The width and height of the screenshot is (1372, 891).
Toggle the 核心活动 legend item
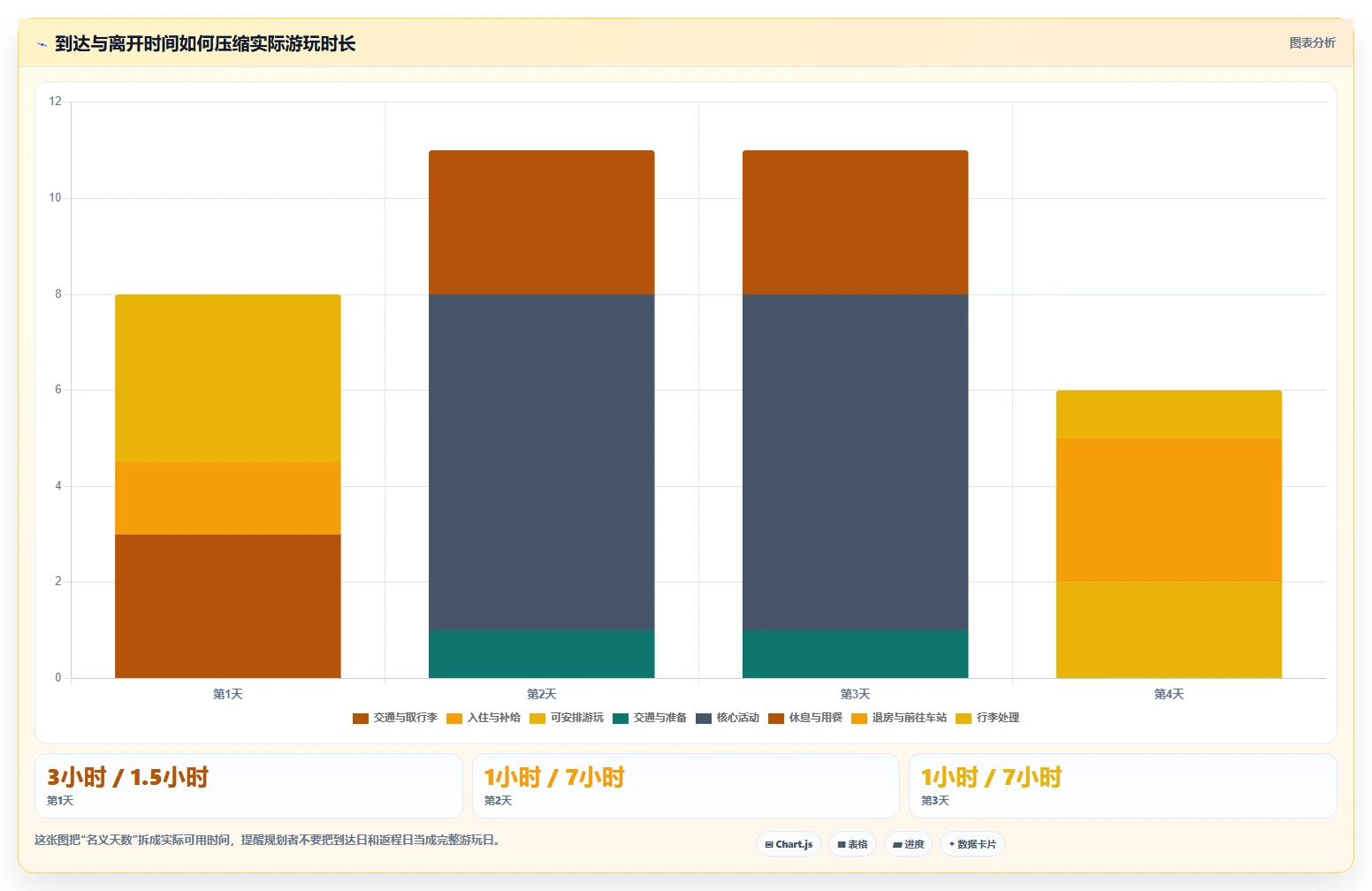pyautogui.click(x=728, y=718)
